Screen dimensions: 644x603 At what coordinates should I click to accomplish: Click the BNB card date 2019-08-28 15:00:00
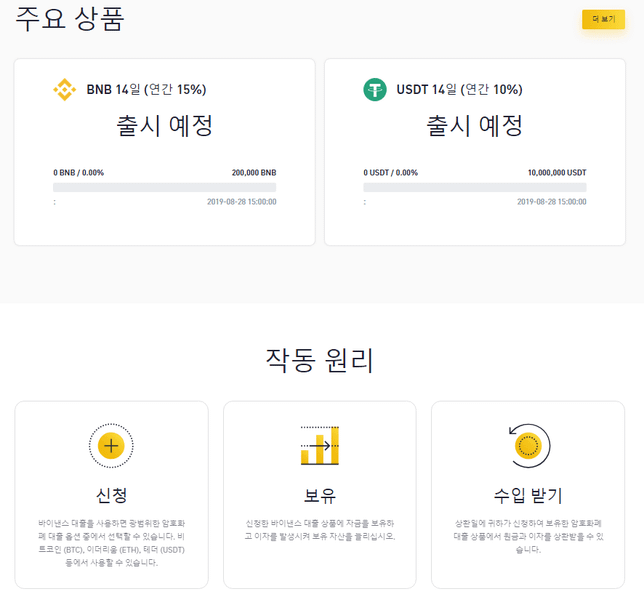click(242, 202)
